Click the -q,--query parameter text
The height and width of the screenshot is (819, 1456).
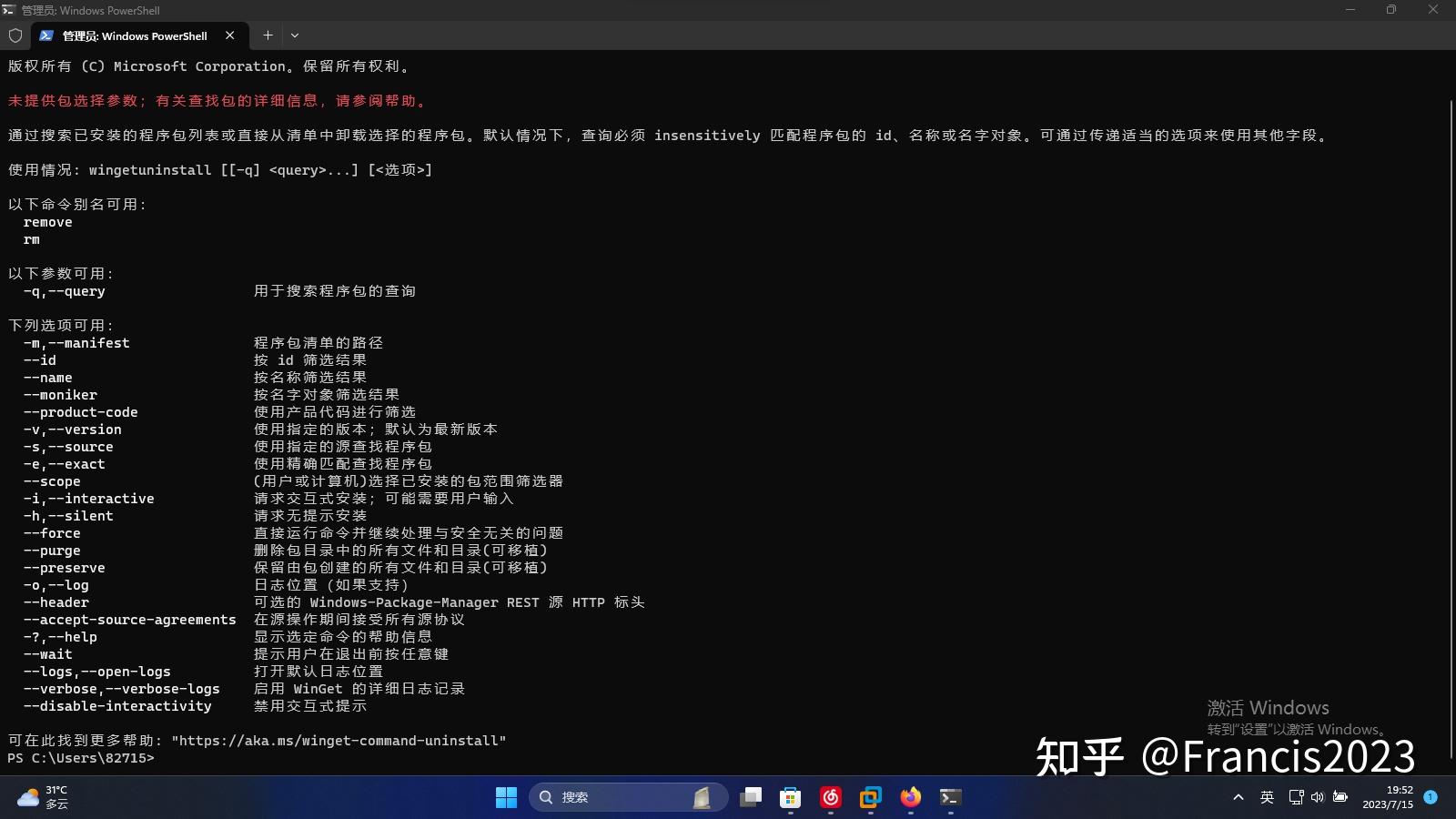click(65, 291)
